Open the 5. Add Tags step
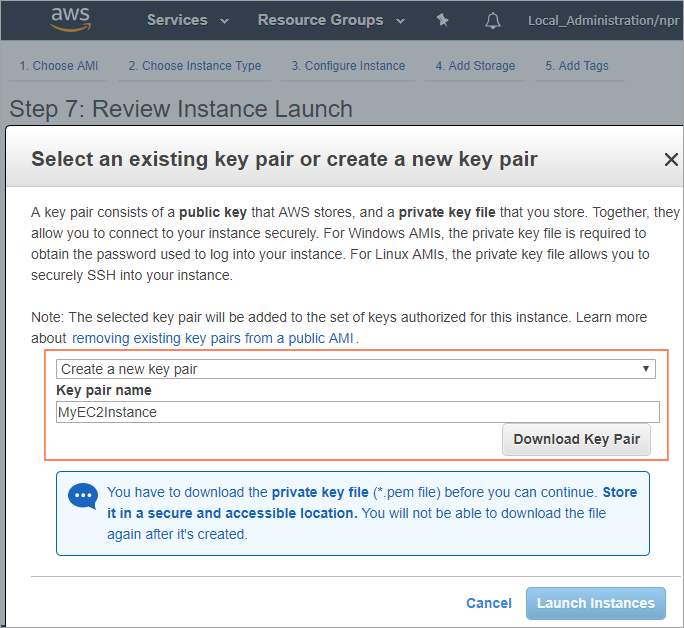 tap(576, 66)
